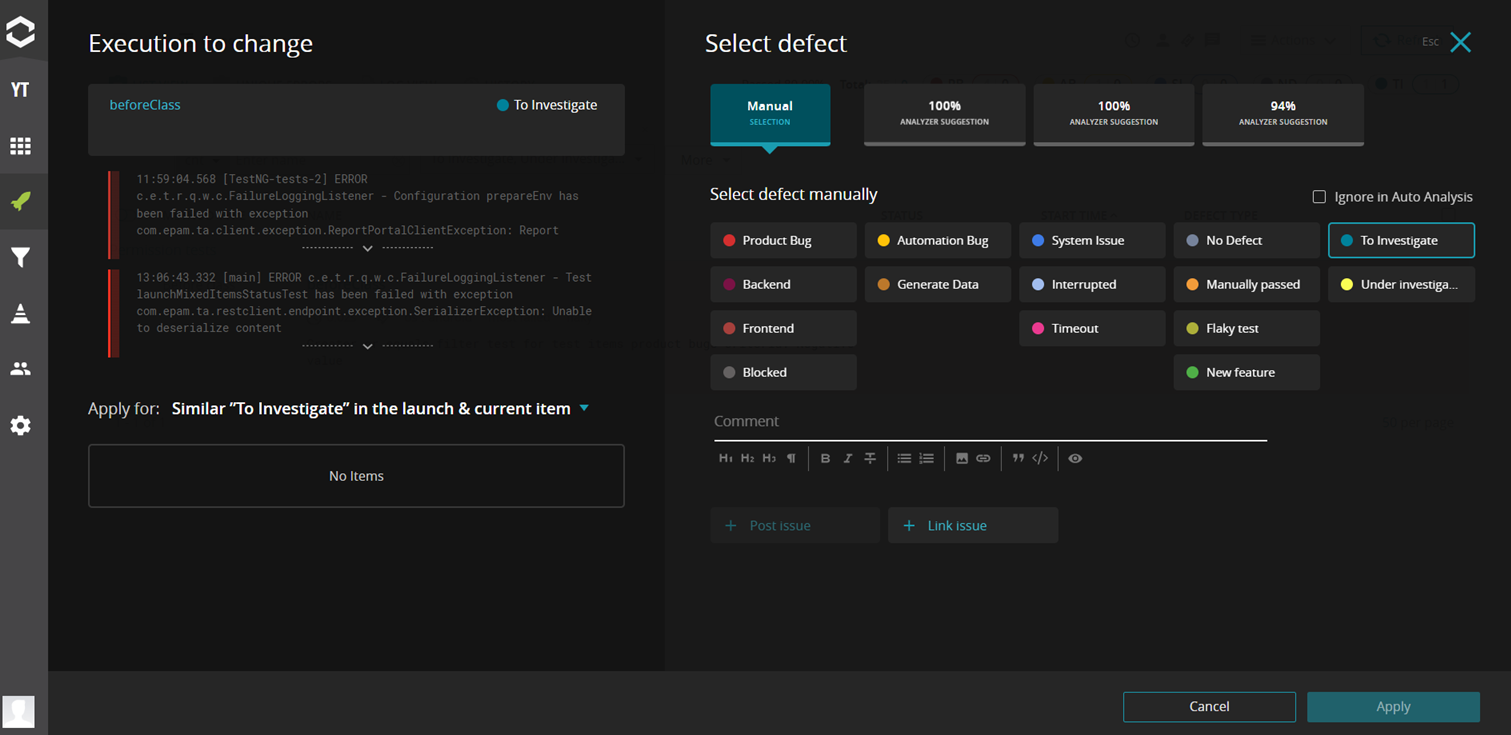Click the Esc label near close
The height and width of the screenshot is (735, 1511).
[x=1430, y=42]
